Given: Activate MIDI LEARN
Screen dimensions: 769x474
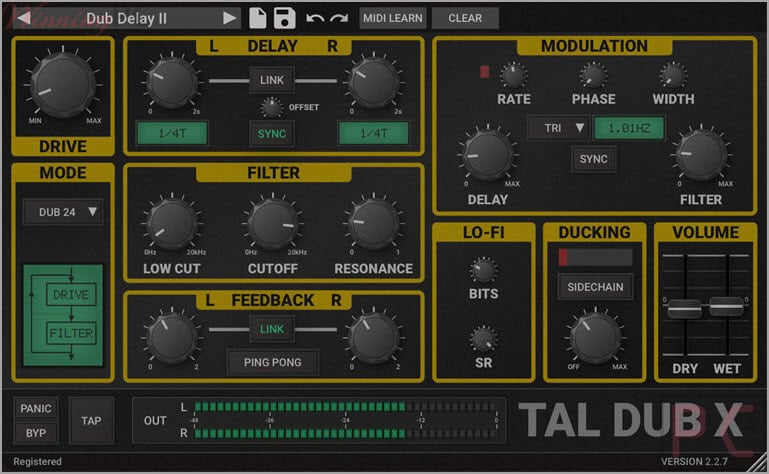Looking at the screenshot, I should tap(392, 18).
